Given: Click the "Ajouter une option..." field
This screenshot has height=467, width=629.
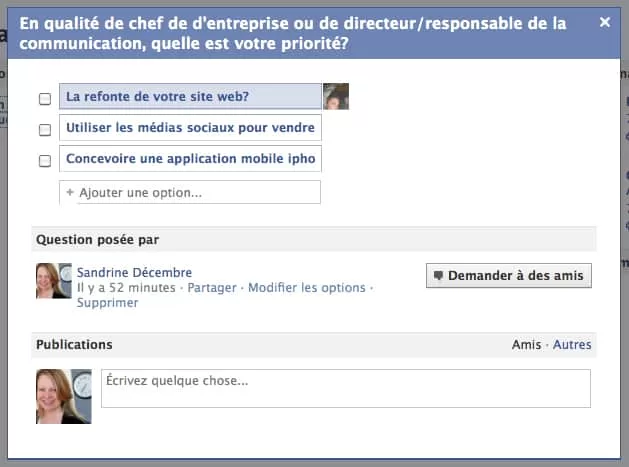Looking at the screenshot, I should pos(197,192).
